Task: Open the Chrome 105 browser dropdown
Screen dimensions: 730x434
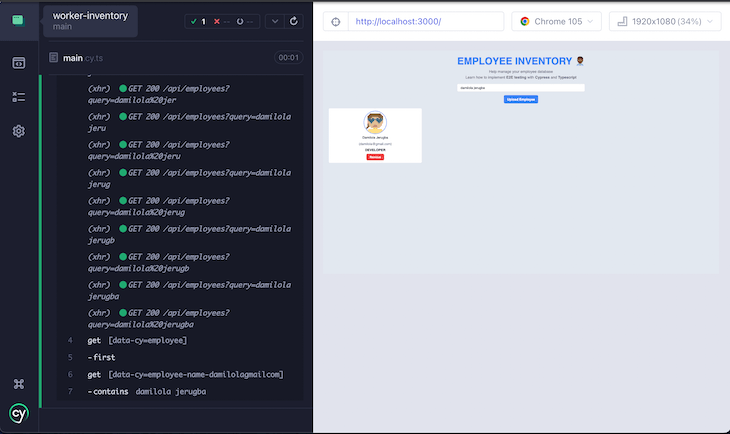Action: [x=557, y=21]
